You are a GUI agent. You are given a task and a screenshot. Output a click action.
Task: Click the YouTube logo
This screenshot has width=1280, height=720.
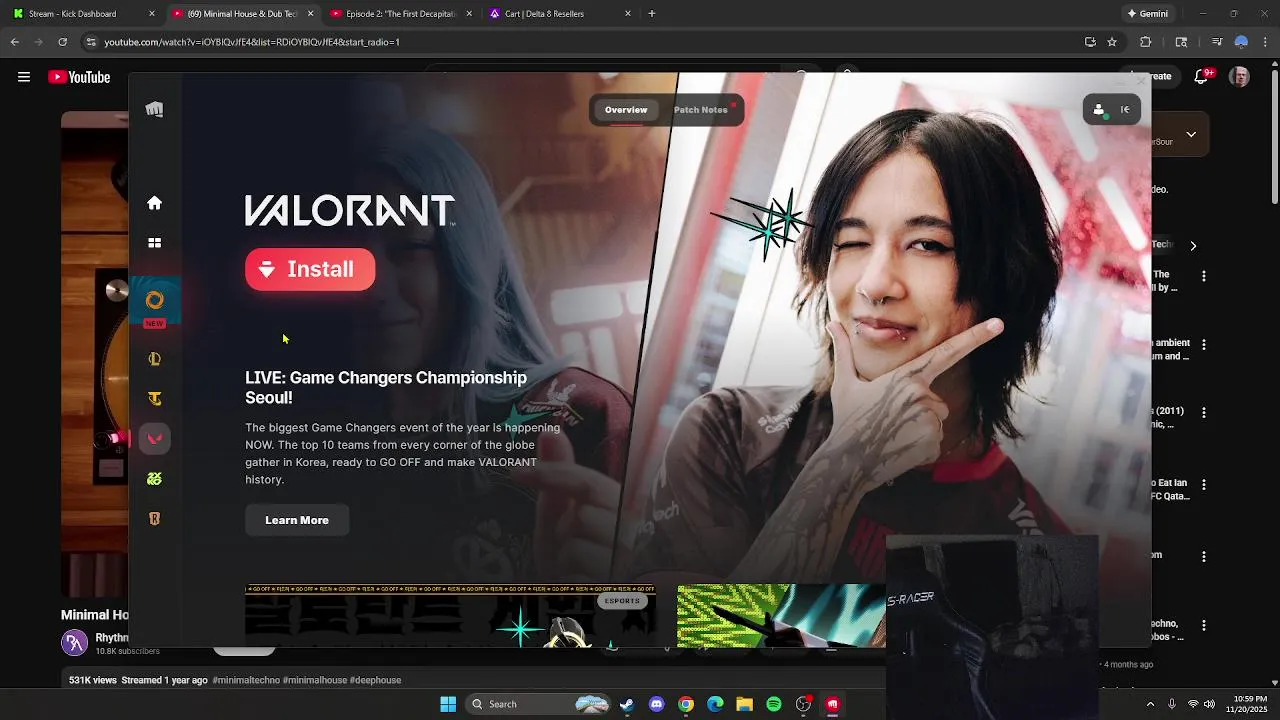79,77
